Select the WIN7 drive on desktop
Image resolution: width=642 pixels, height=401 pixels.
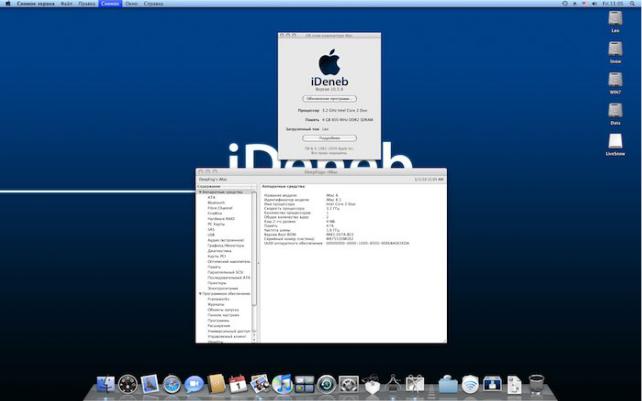(615, 83)
